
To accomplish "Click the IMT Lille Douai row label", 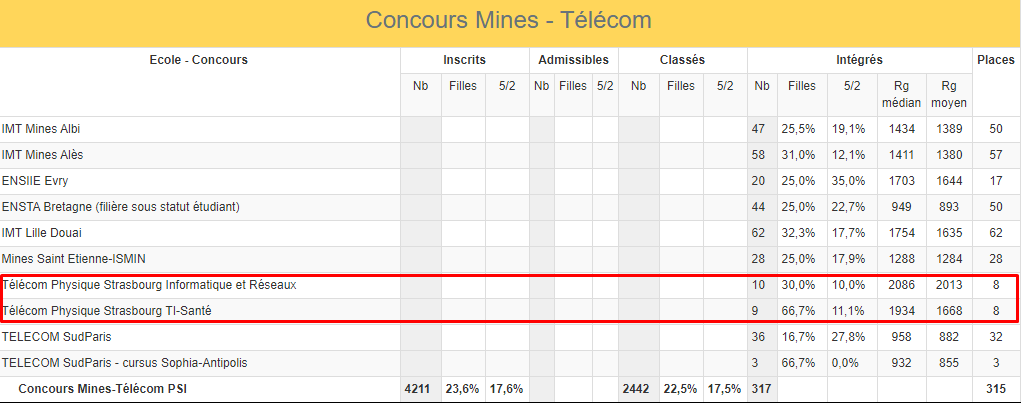I will [41, 233].
